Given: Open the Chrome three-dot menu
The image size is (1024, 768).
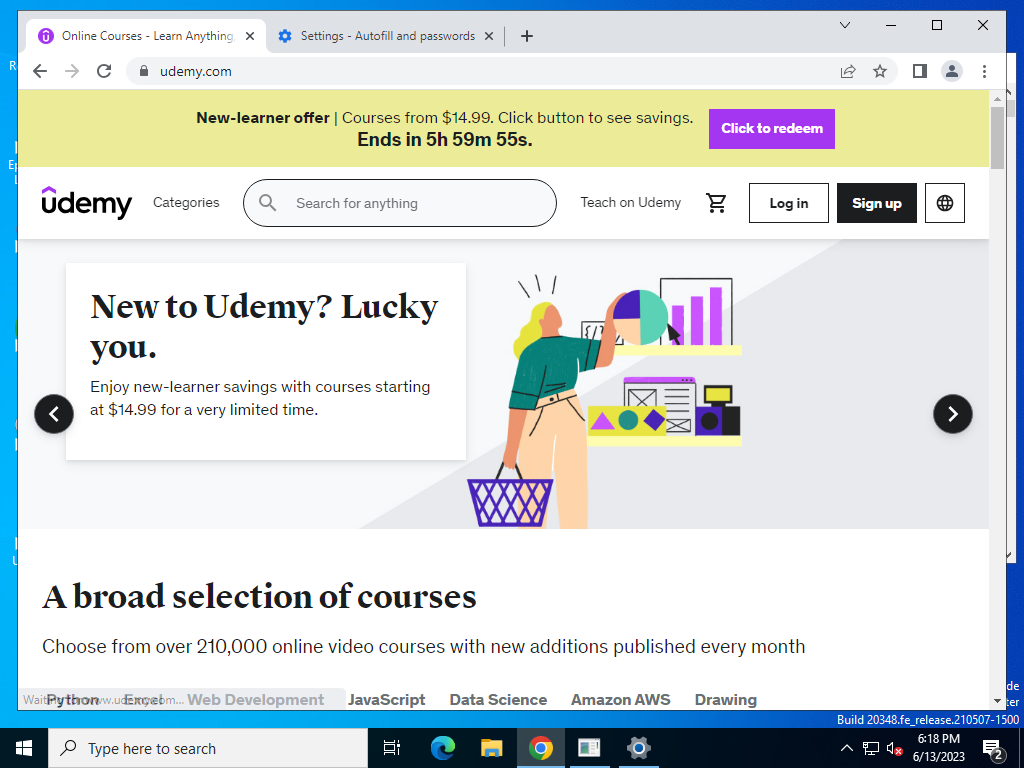Looking at the screenshot, I should (x=984, y=71).
